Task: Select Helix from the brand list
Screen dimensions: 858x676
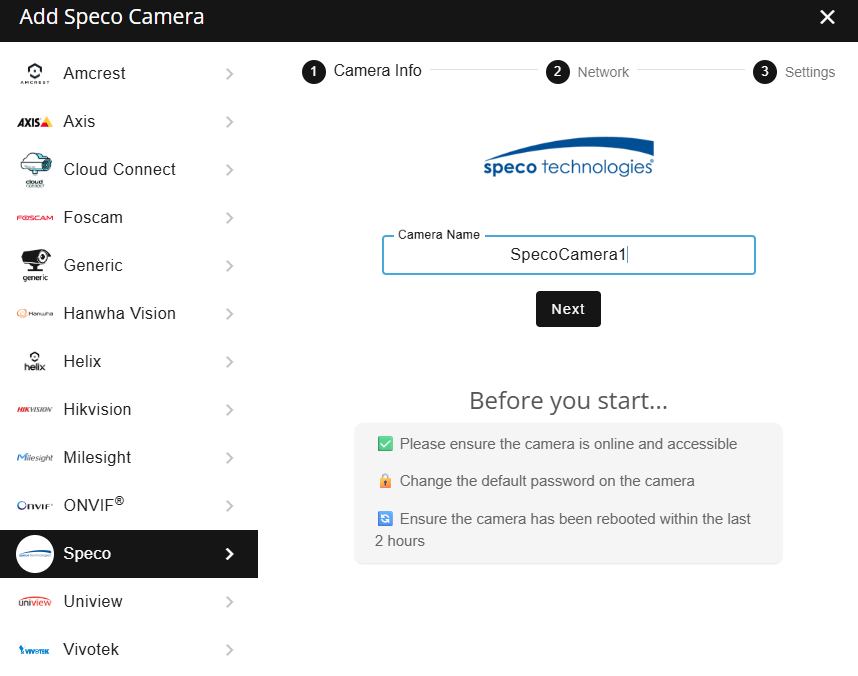Action: pos(129,362)
